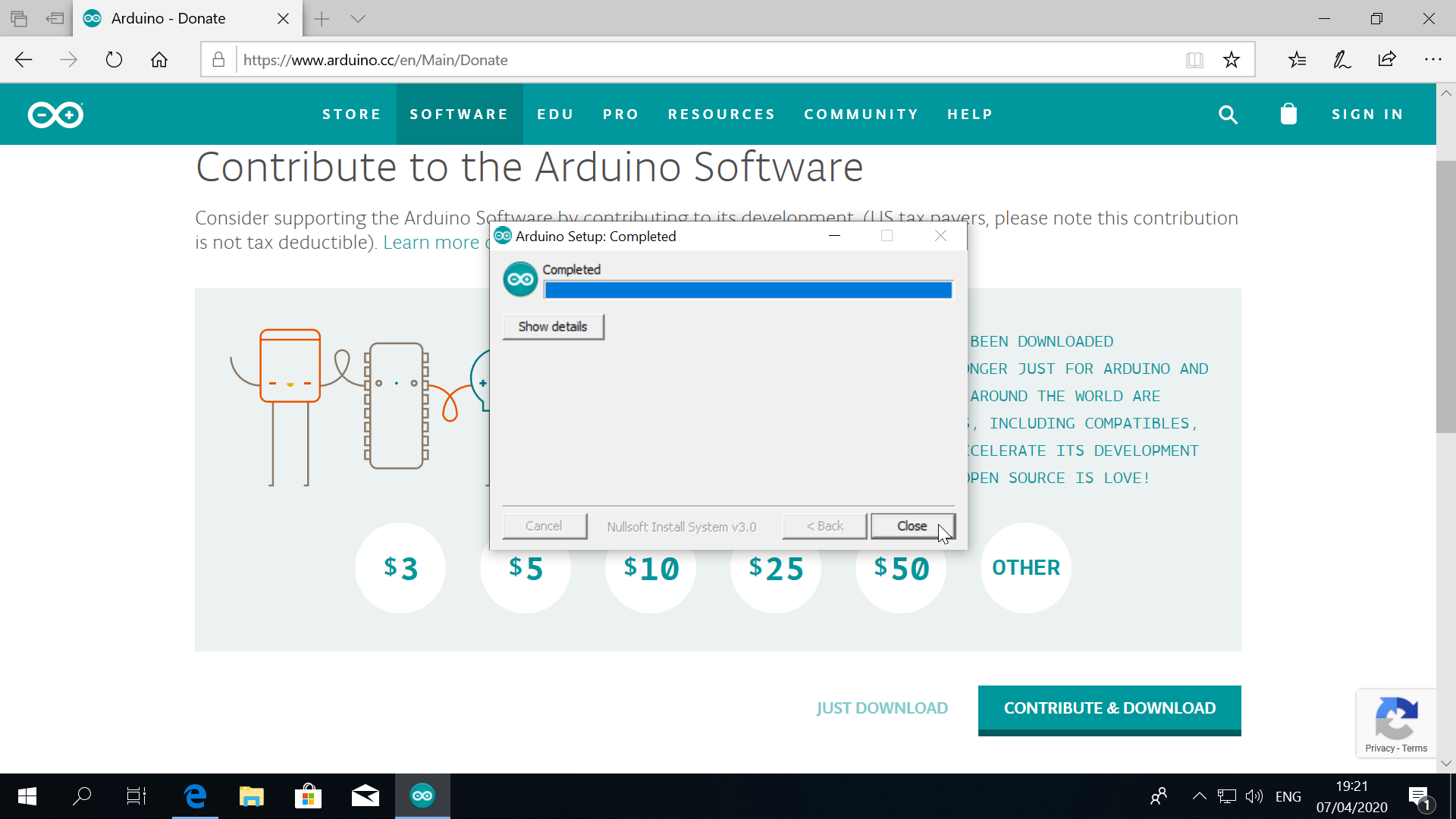This screenshot has height=819, width=1456.
Task: Open File Explorer from taskbar
Action: pos(251,796)
